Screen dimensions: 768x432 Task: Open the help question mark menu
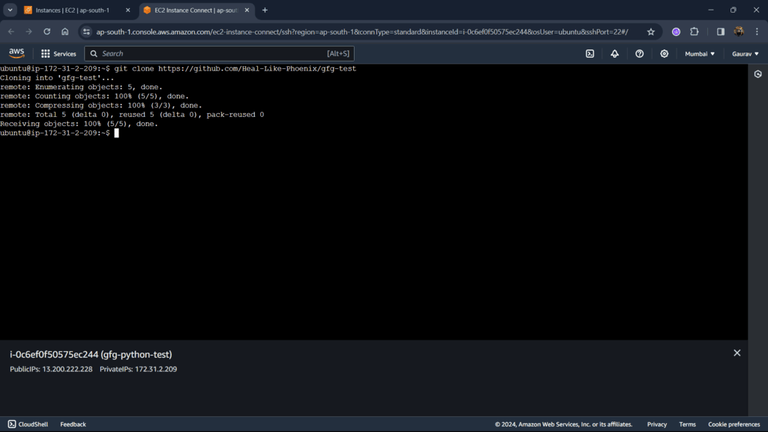click(x=639, y=54)
